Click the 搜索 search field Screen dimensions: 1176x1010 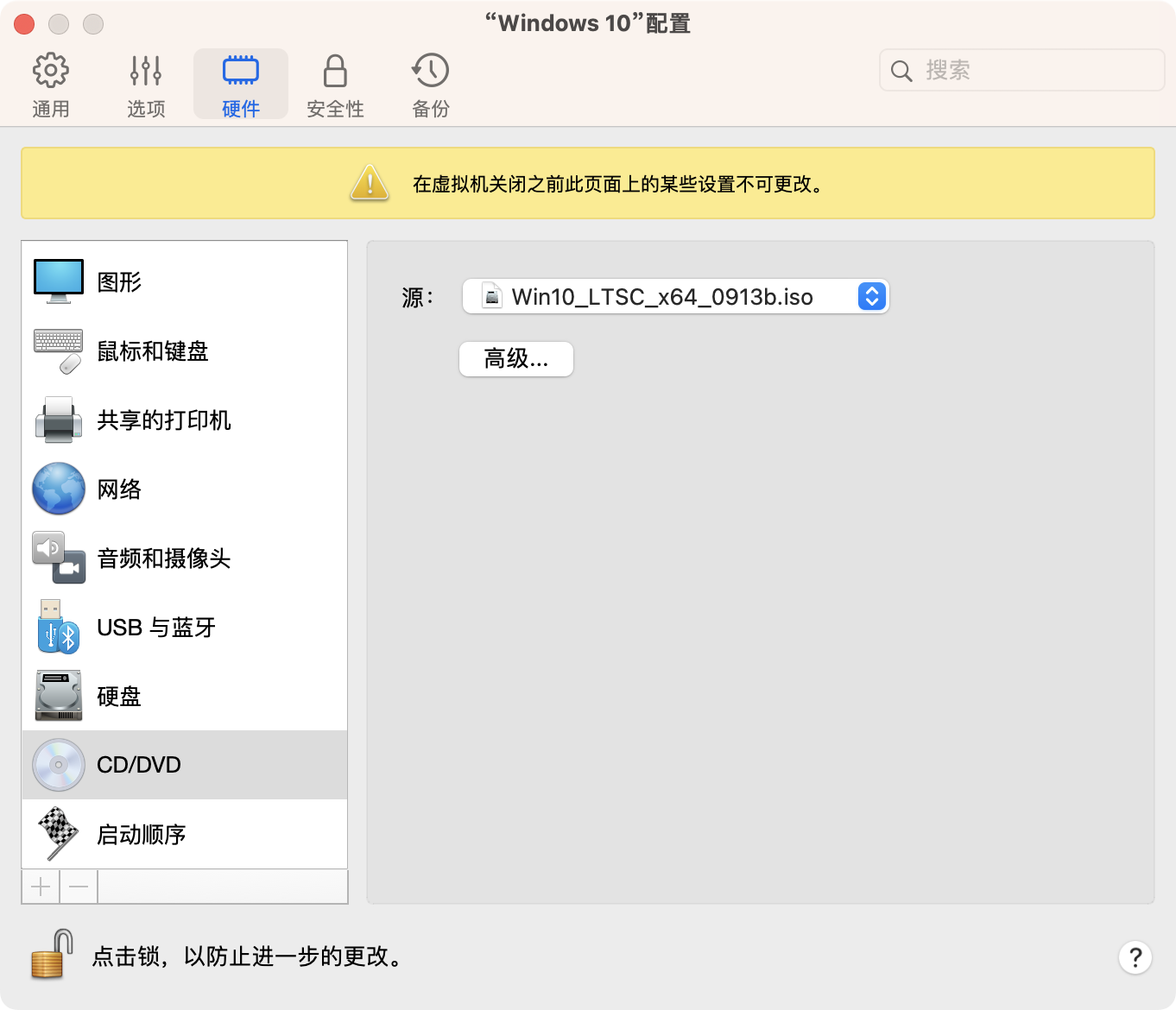click(1022, 70)
